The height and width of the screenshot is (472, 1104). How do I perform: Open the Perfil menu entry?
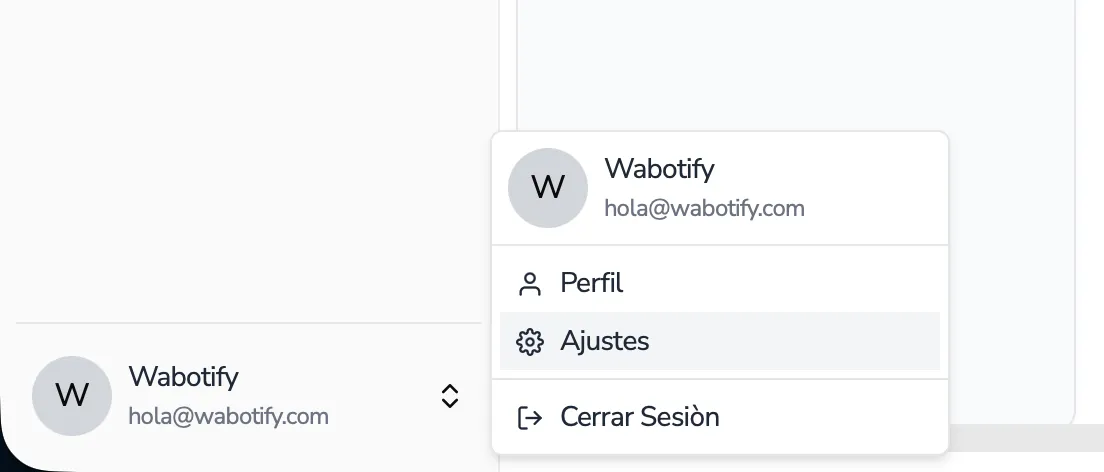click(x=591, y=284)
